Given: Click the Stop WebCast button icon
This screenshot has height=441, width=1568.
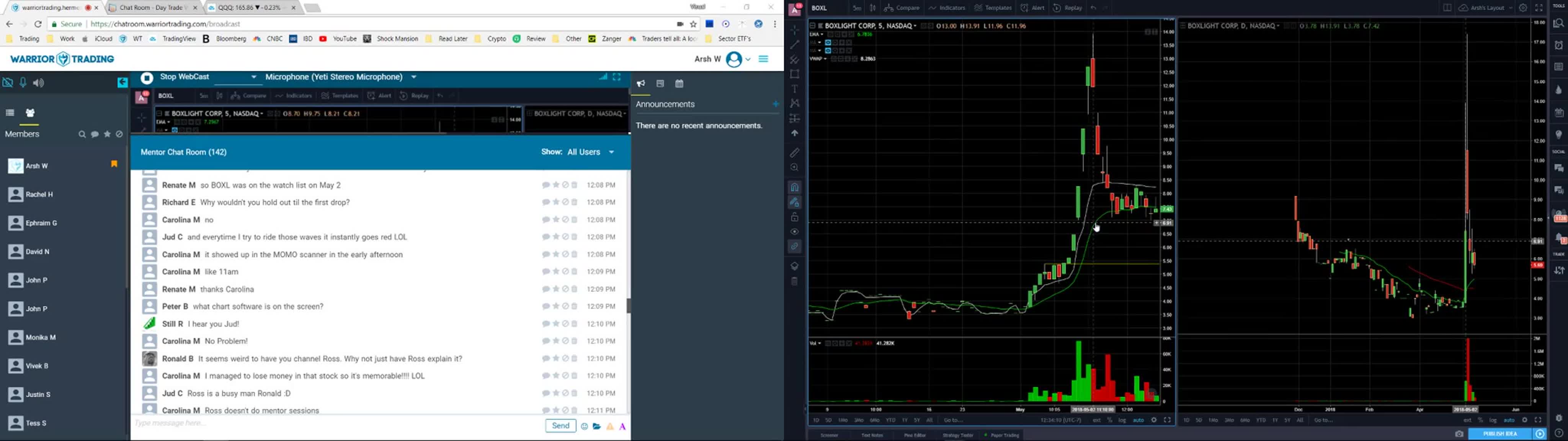Looking at the screenshot, I should (x=147, y=78).
